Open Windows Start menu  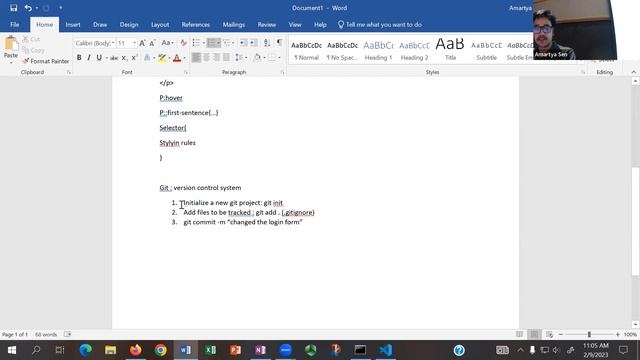(11, 350)
